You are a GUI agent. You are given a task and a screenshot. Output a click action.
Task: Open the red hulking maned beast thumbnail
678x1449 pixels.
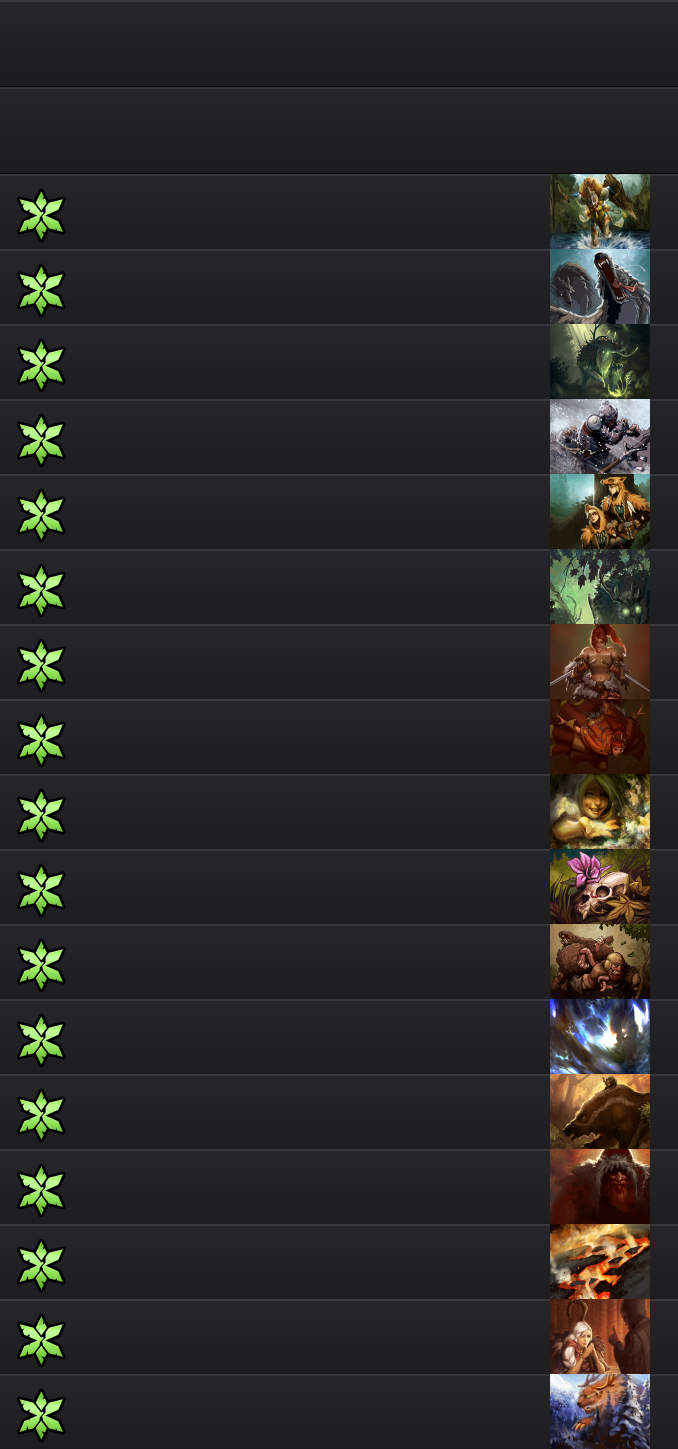coord(600,1187)
